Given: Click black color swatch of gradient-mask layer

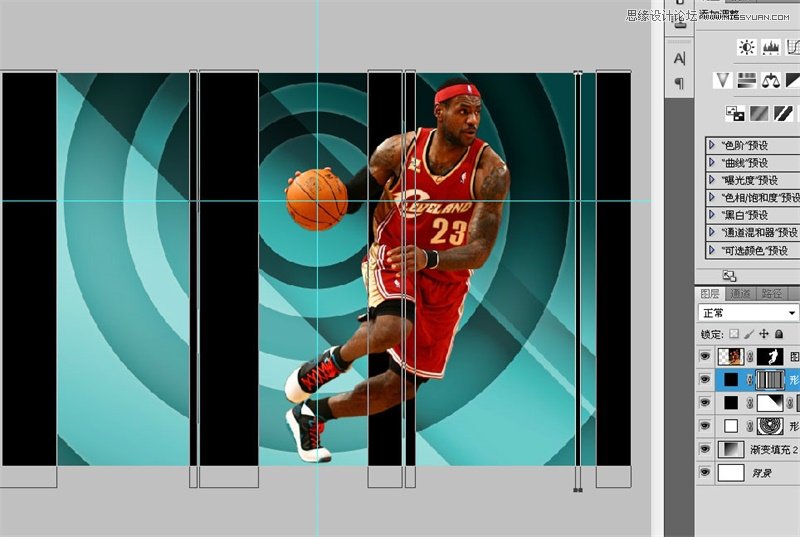Looking at the screenshot, I should (731, 403).
